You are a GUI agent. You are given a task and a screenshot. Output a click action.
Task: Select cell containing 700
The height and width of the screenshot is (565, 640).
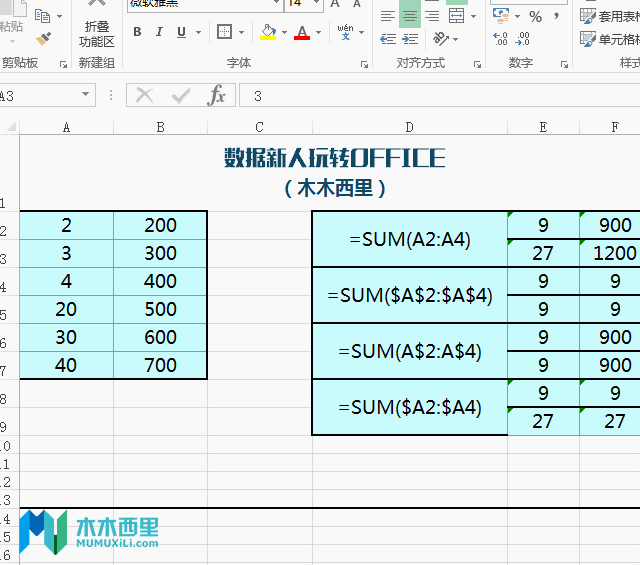click(x=160, y=365)
